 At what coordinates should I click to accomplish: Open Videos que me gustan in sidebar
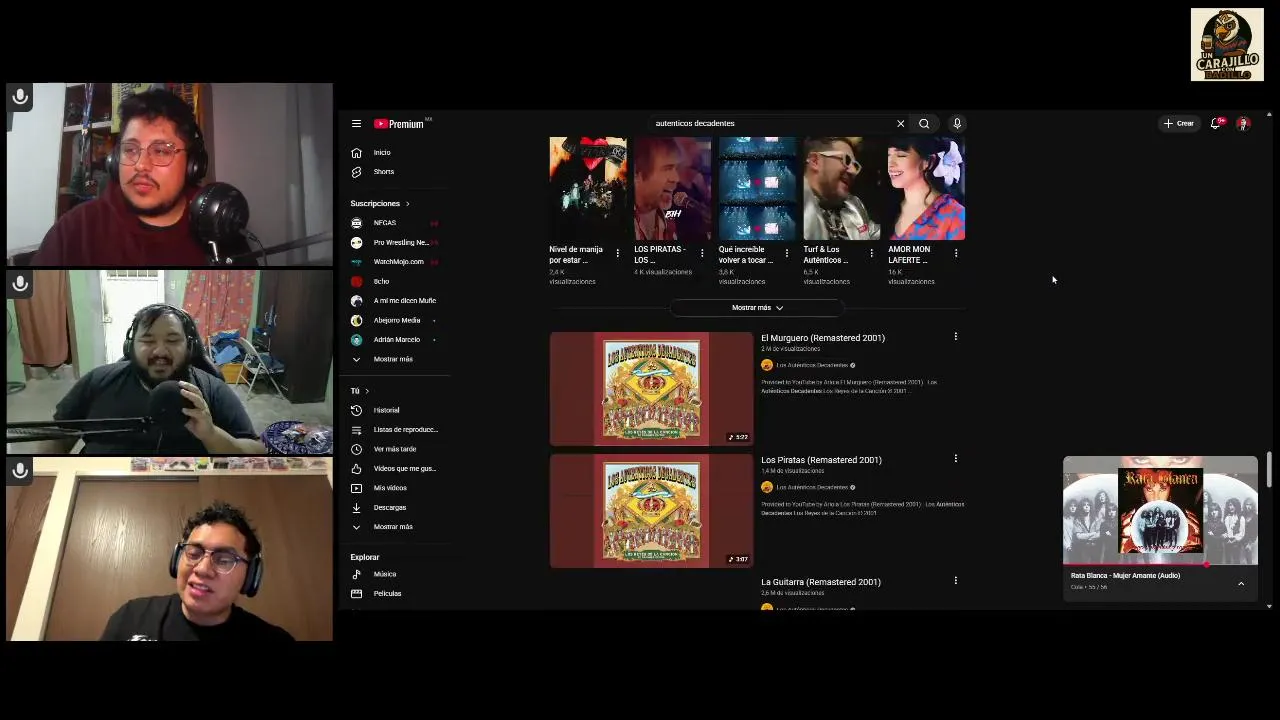pyautogui.click(x=395, y=469)
